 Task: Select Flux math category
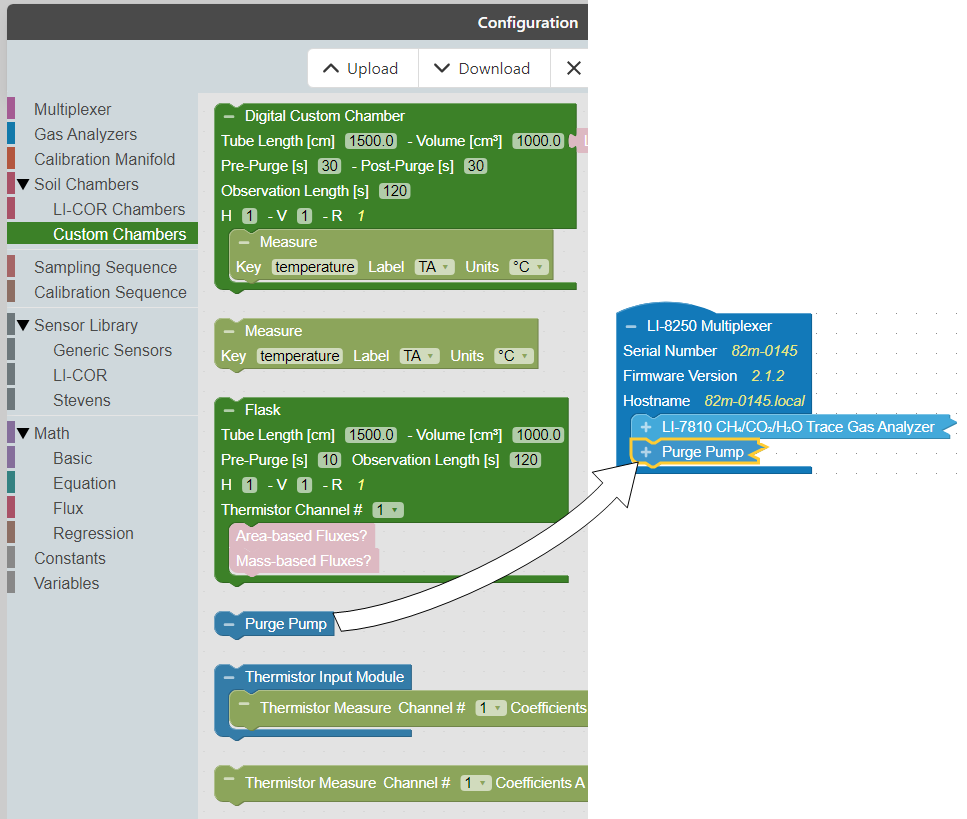pos(68,508)
